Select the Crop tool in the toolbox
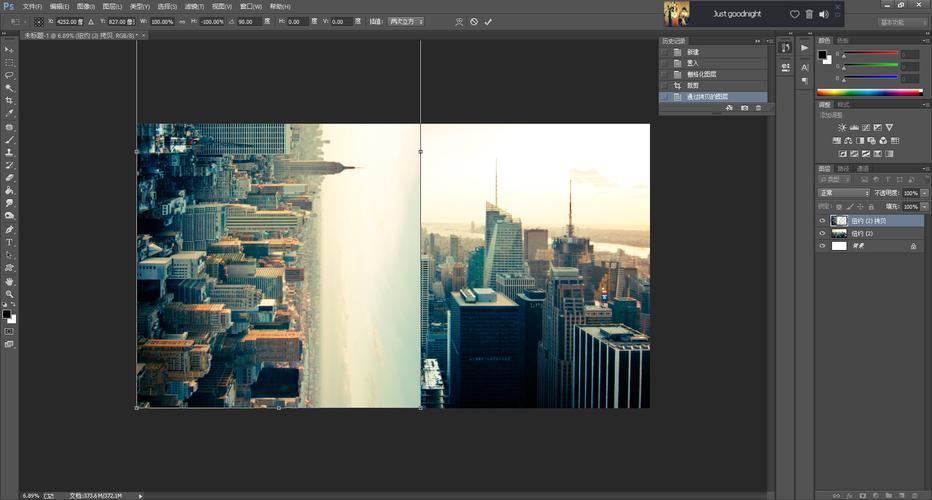The height and width of the screenshot is (500, 932). 9,101
